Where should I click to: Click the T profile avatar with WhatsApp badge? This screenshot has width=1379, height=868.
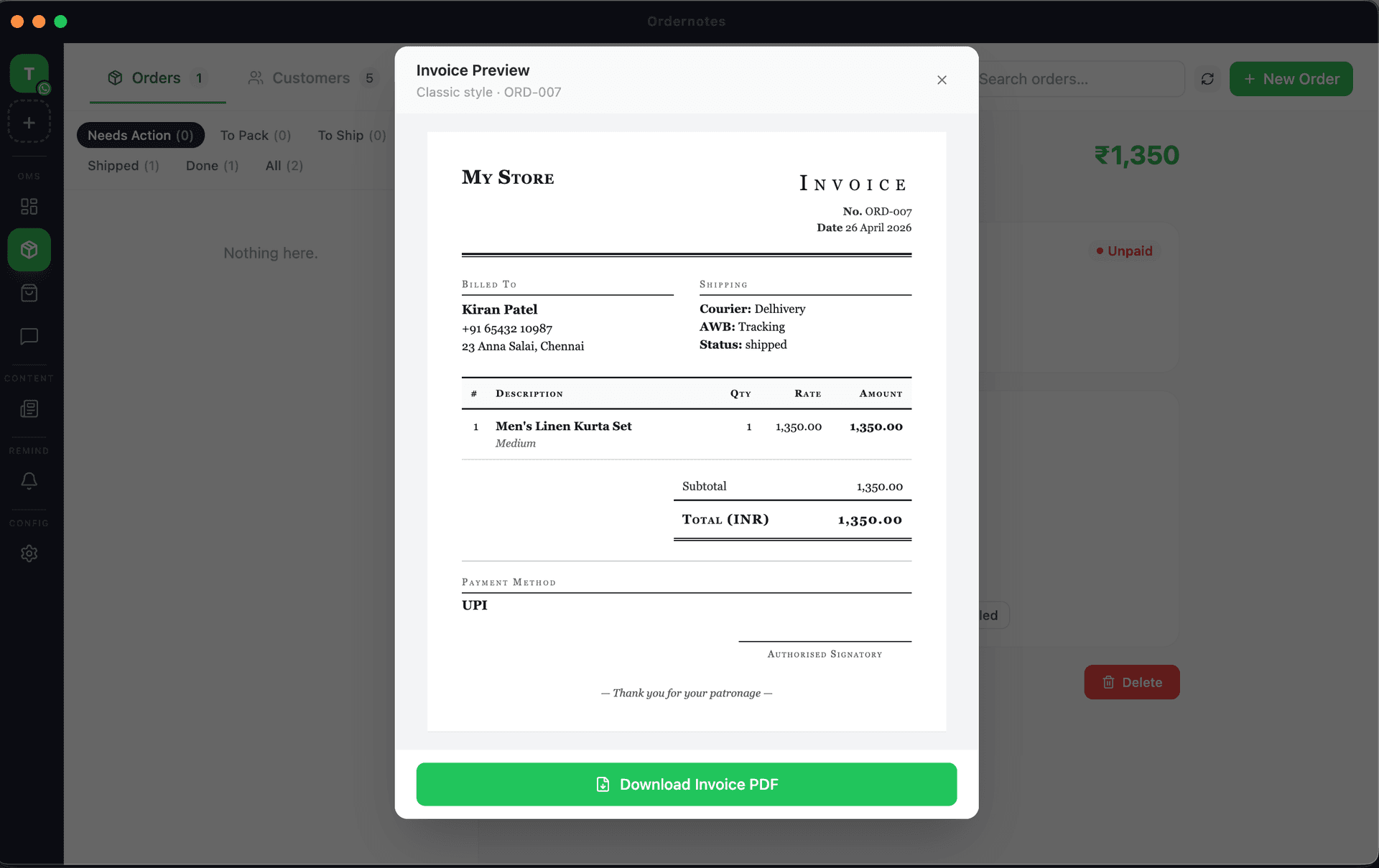[x=29, y=74]
